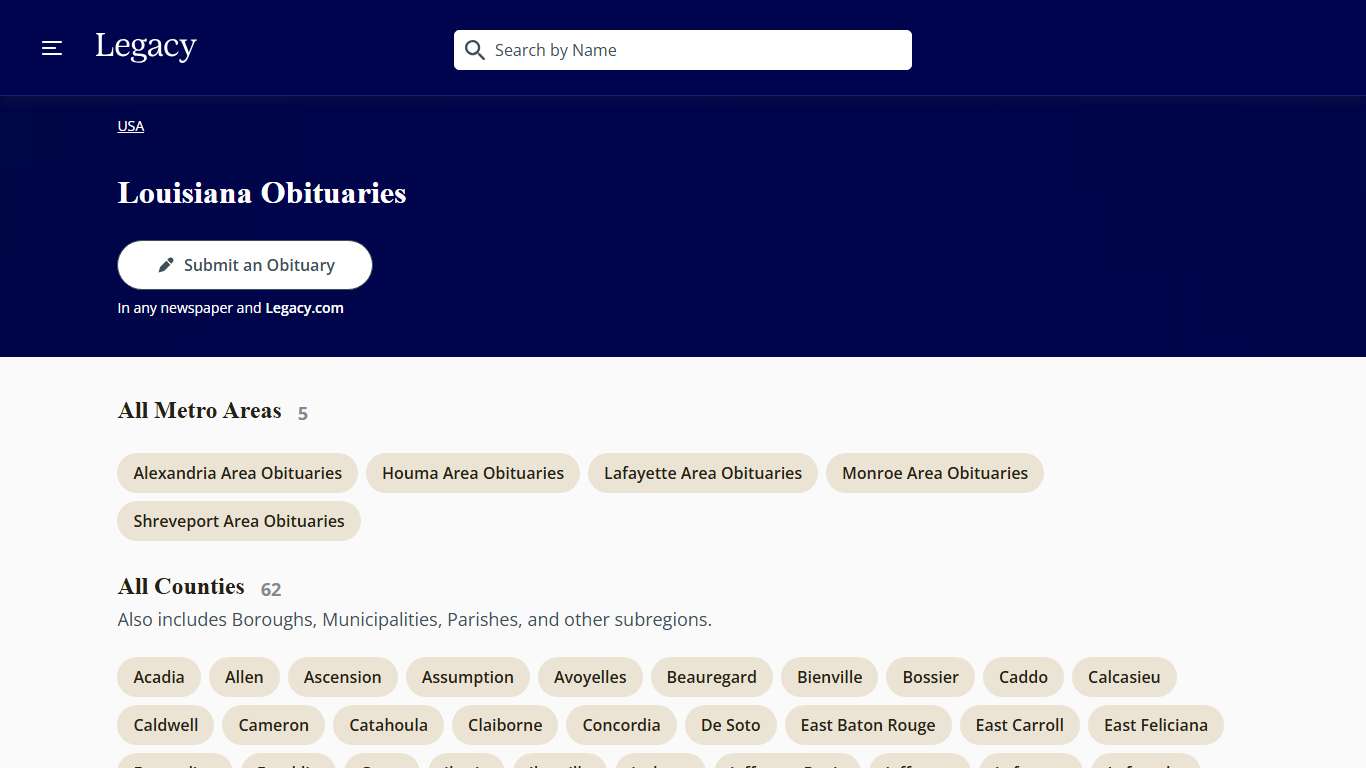This screenshot has width=1366, height=768.
Task: Pick the Avoyelles county chip
Action: (x=590, y=677)
